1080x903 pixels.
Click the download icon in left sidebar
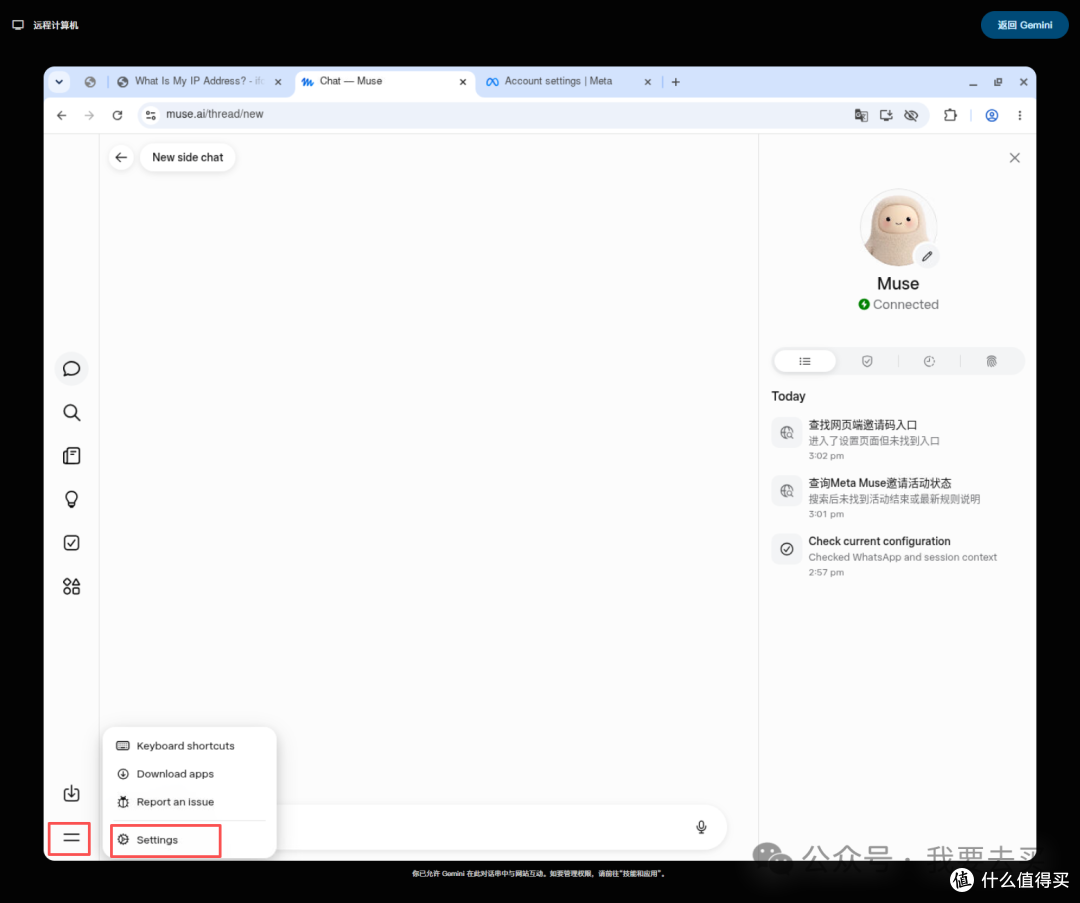pyautogui.click(x=72, y=793)
